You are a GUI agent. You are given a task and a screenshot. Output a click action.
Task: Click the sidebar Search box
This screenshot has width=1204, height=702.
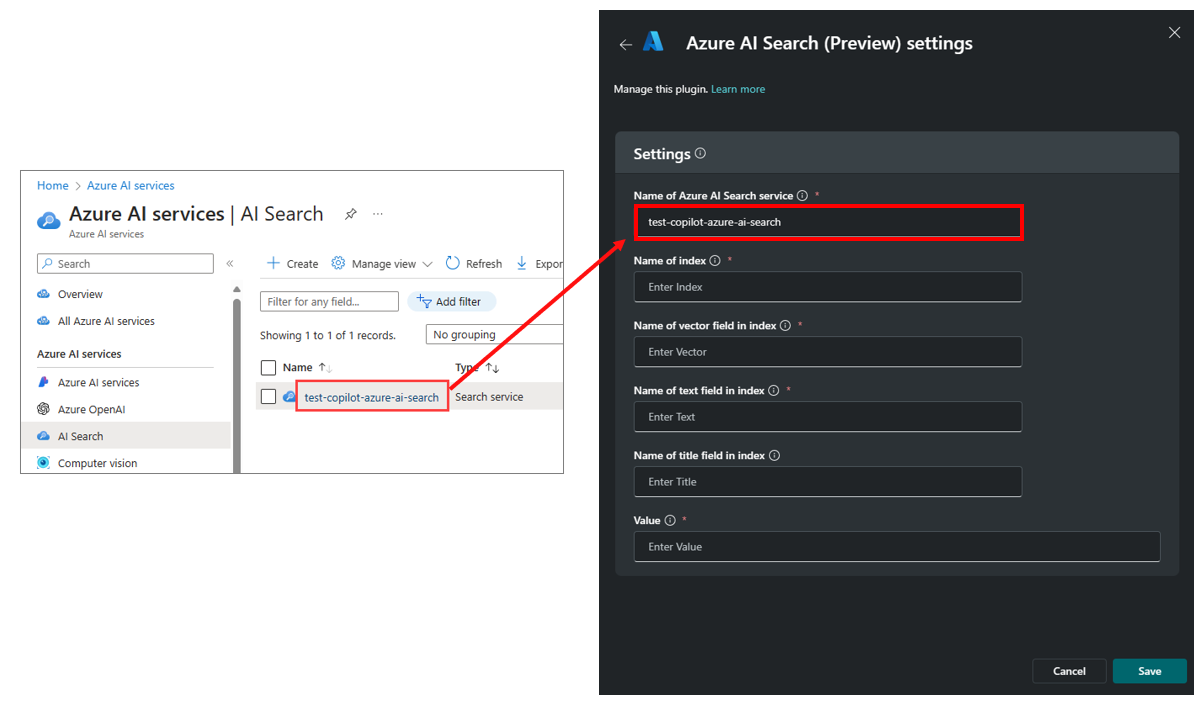tap(125, 264)
